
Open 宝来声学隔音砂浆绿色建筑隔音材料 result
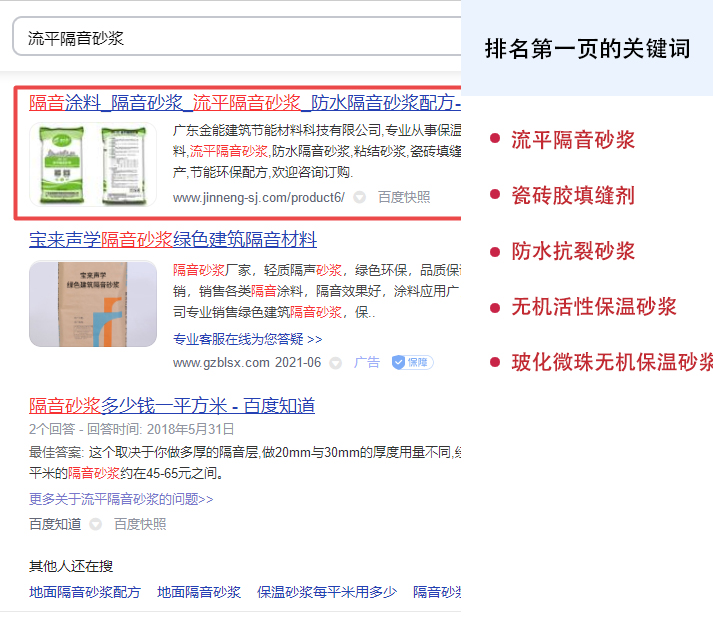pyautogui.click(x=173, y=240)
